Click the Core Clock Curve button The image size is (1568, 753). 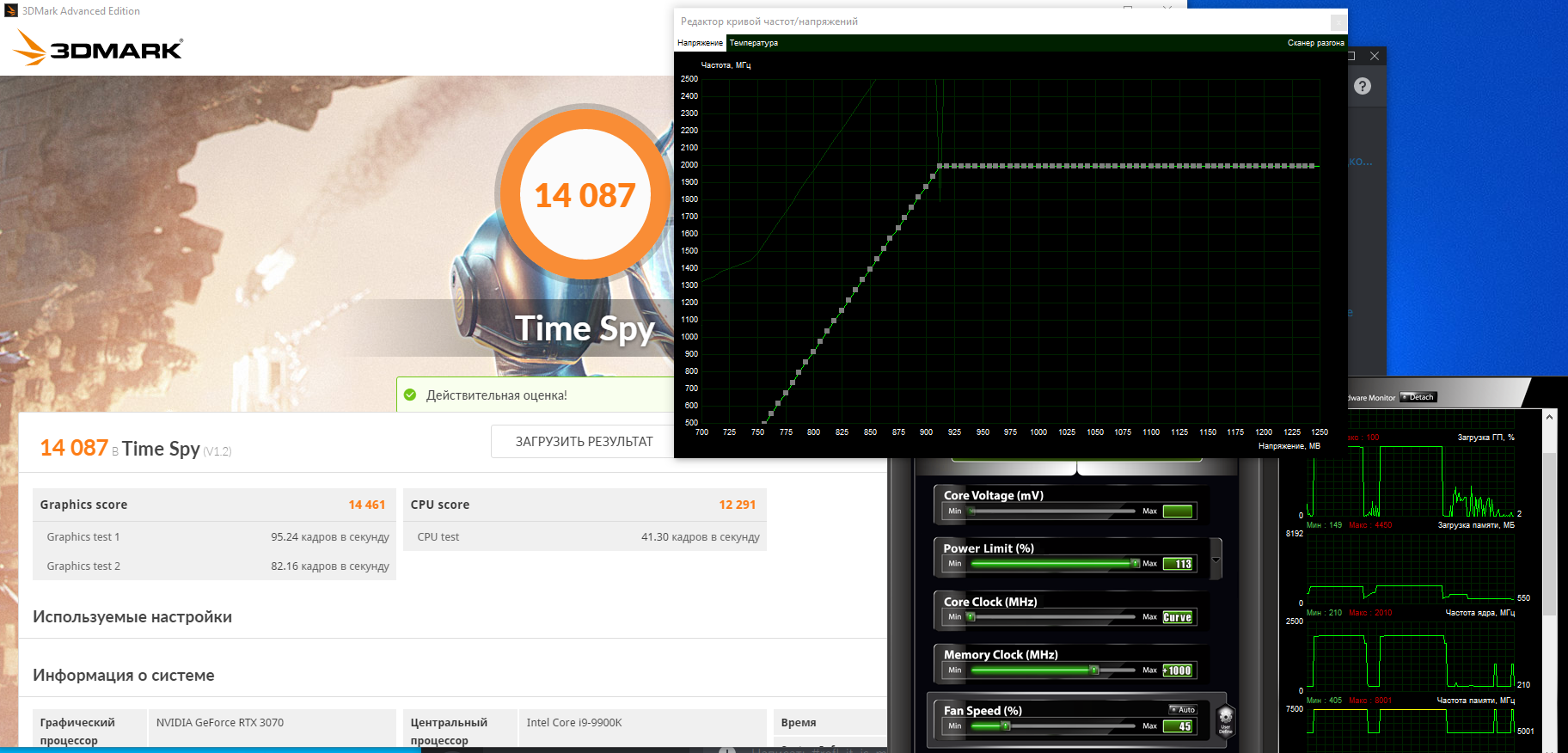pos(1178,617)
